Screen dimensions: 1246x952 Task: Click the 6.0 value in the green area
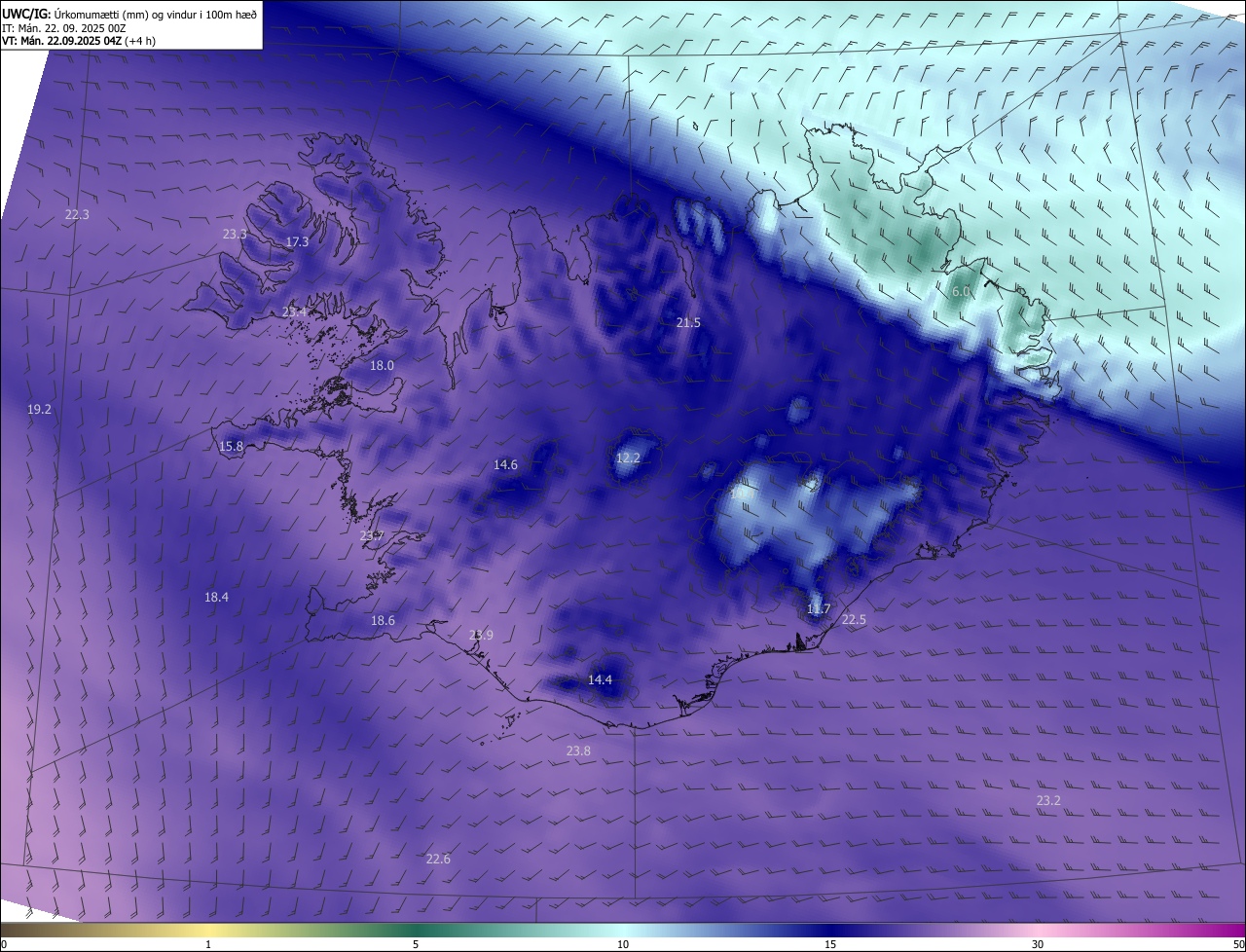961,291
